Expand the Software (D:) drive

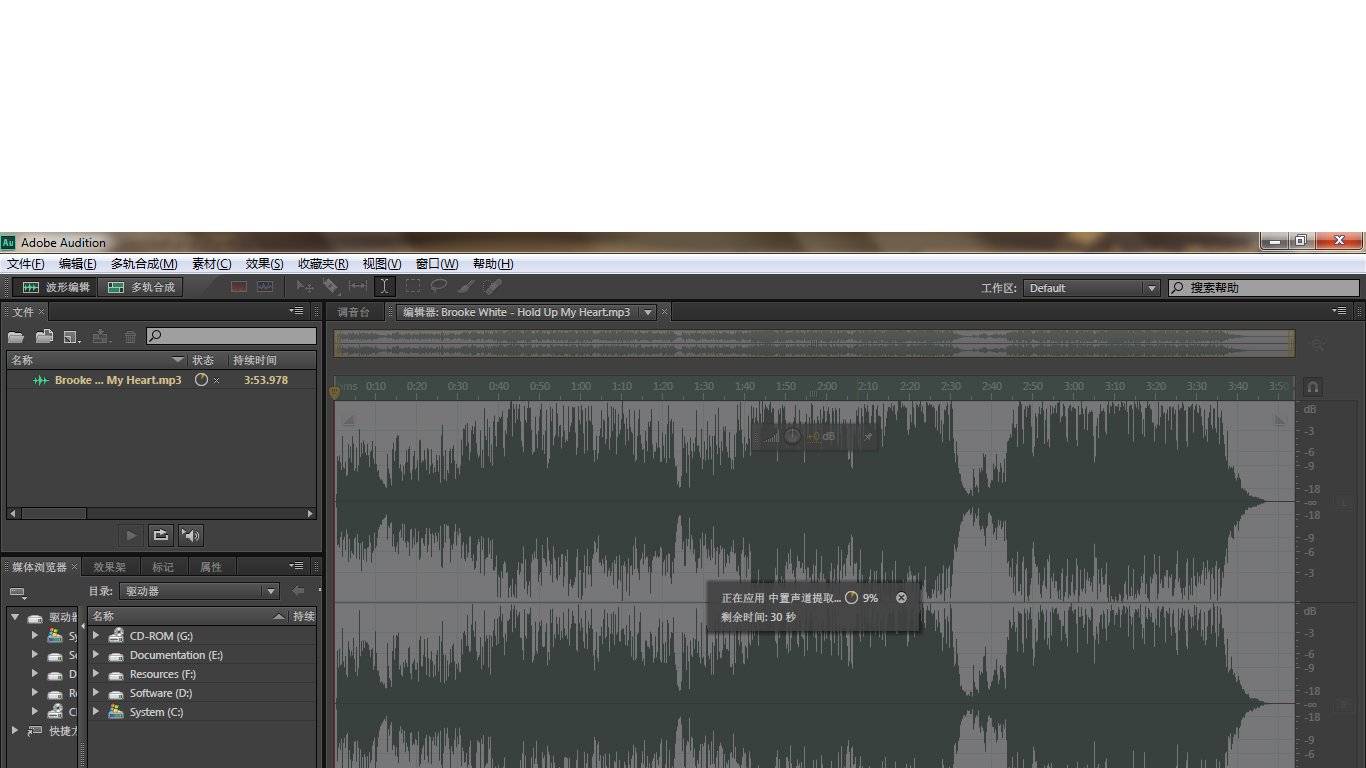pyautogui.click(x=96, y=693)
